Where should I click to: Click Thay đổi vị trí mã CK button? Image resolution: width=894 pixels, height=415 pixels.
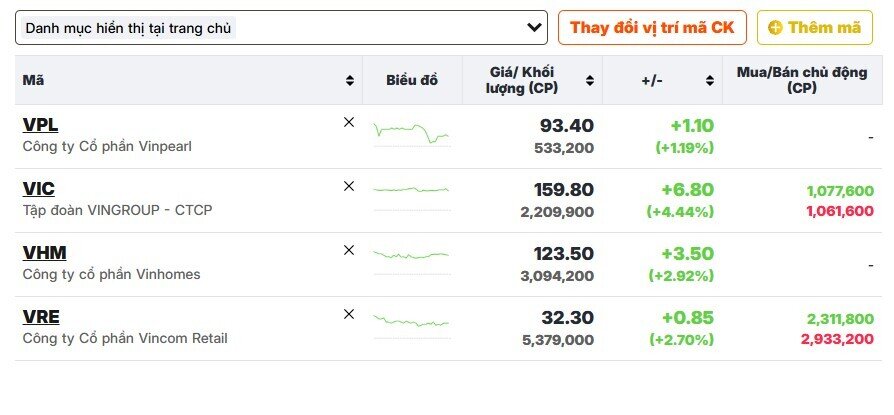(x=652, y=28)
